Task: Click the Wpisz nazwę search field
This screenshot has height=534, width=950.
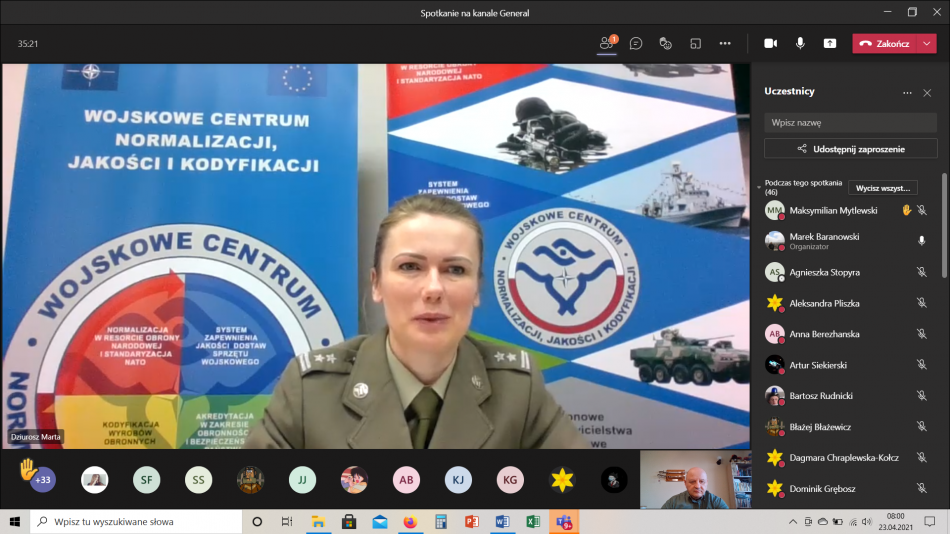Action: click(850, 122)
